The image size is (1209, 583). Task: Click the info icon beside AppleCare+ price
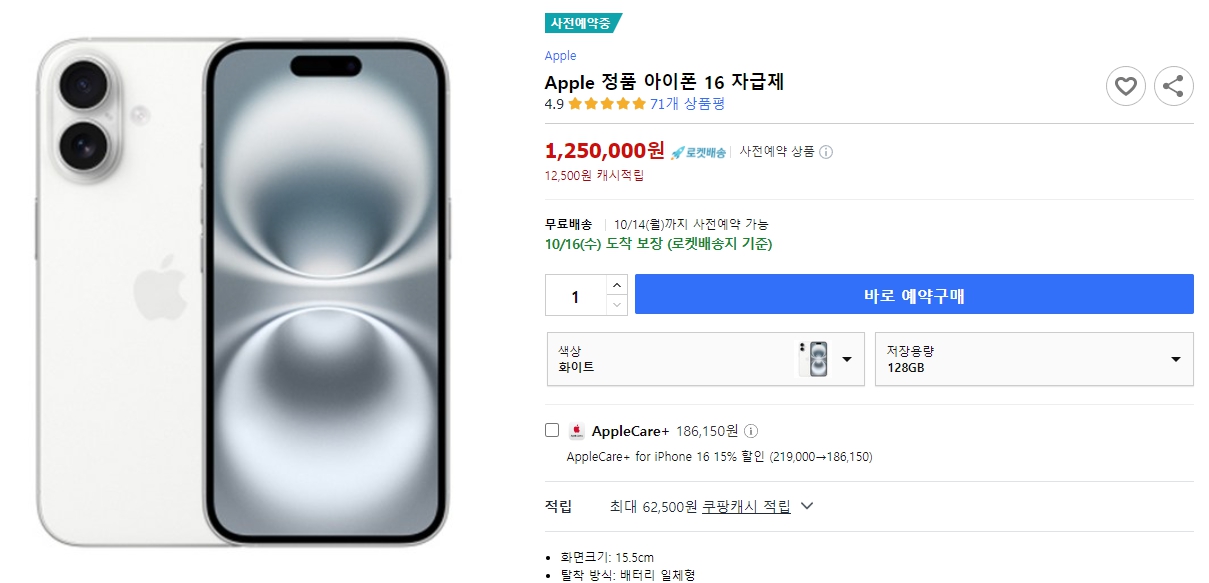[751, 430]
